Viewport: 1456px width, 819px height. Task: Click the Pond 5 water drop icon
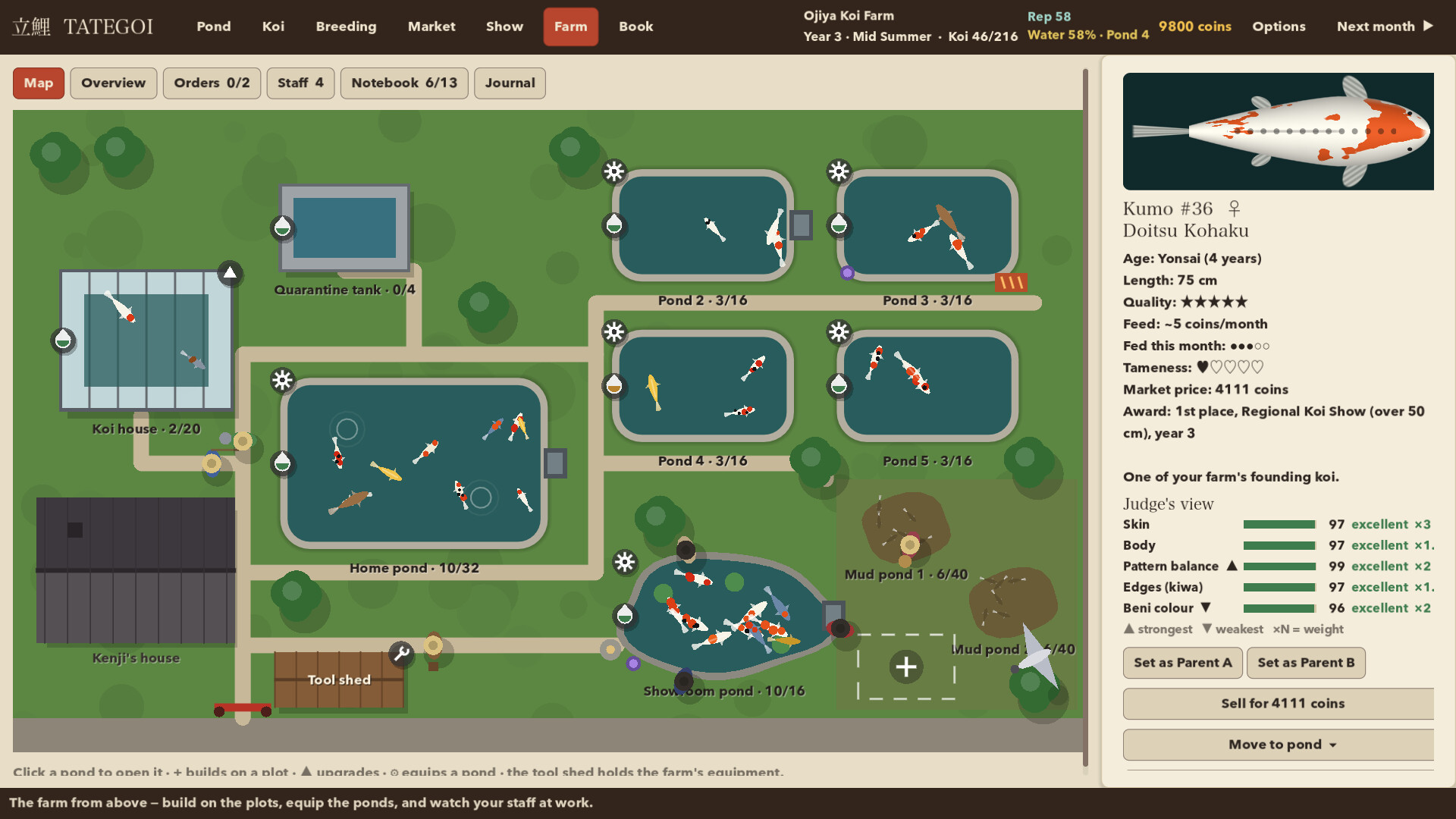[839, 385]
